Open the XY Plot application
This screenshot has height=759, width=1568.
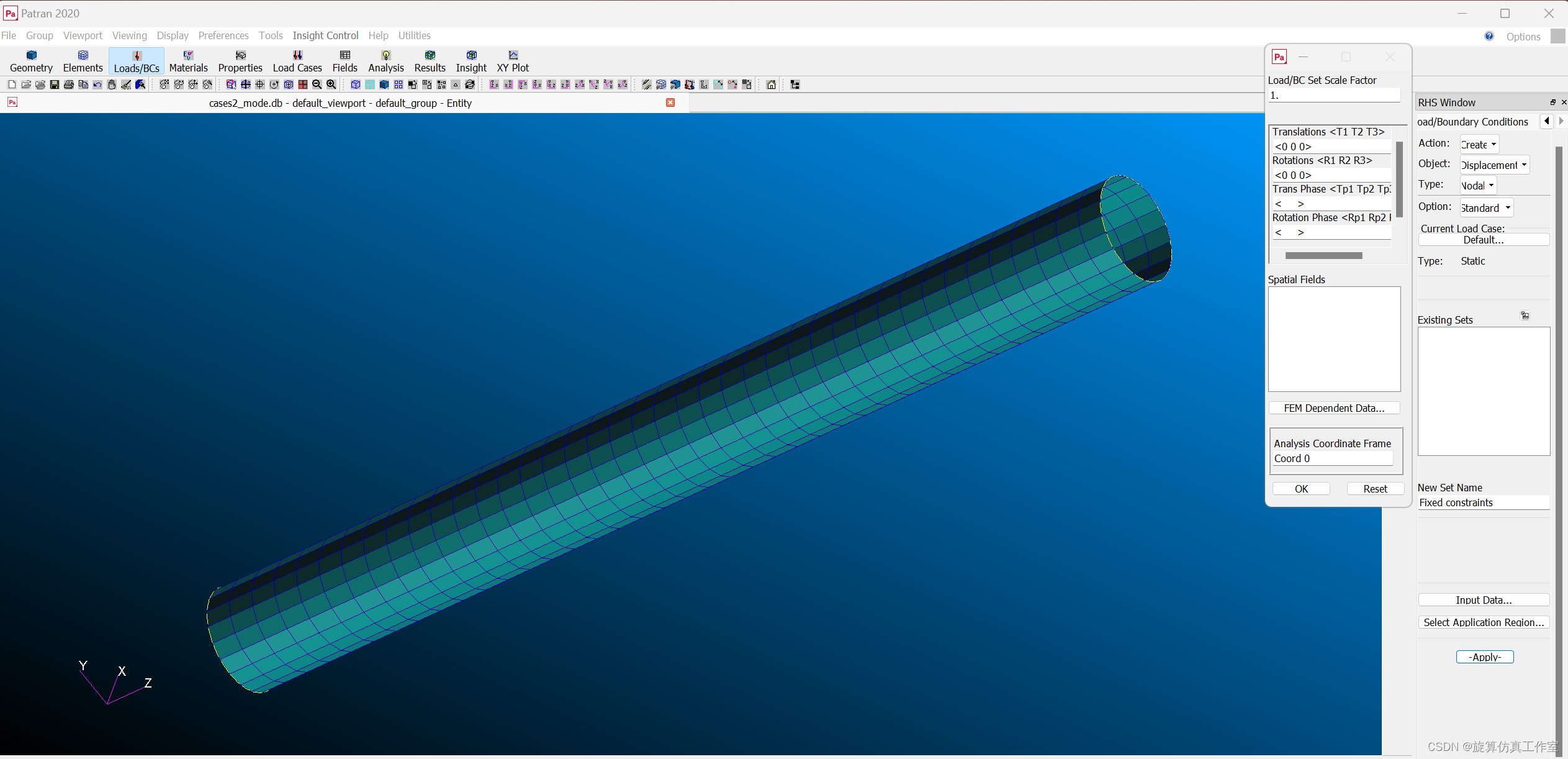point(513,61)
